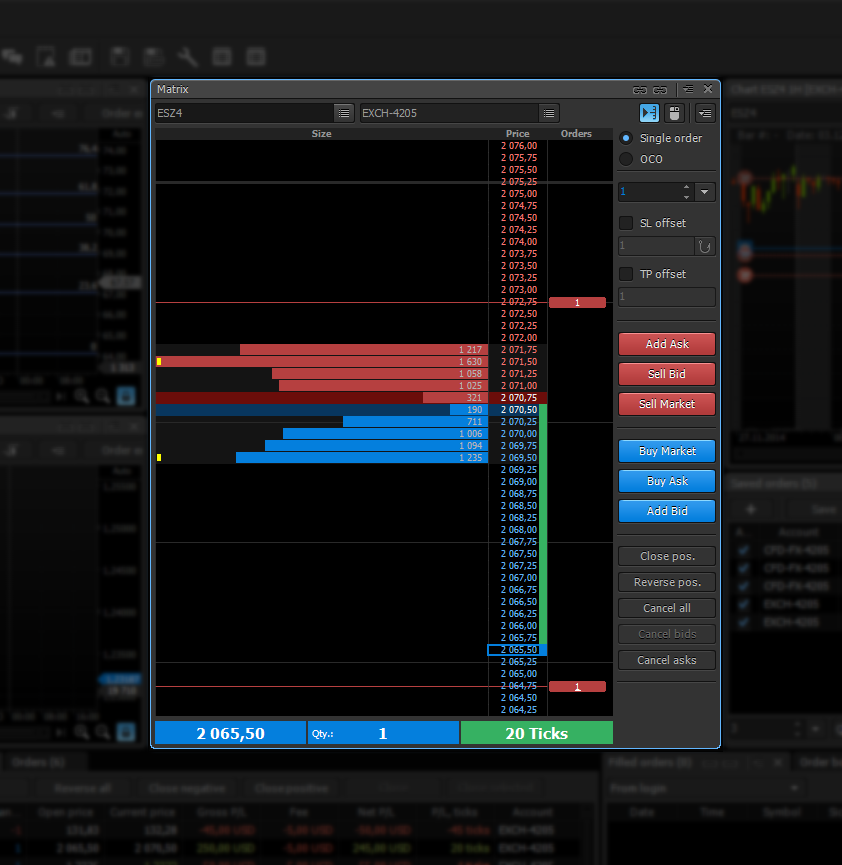Click the leftmost chain-link icon in the Matrix title bar
842x865 pixels.
[639, 90]
